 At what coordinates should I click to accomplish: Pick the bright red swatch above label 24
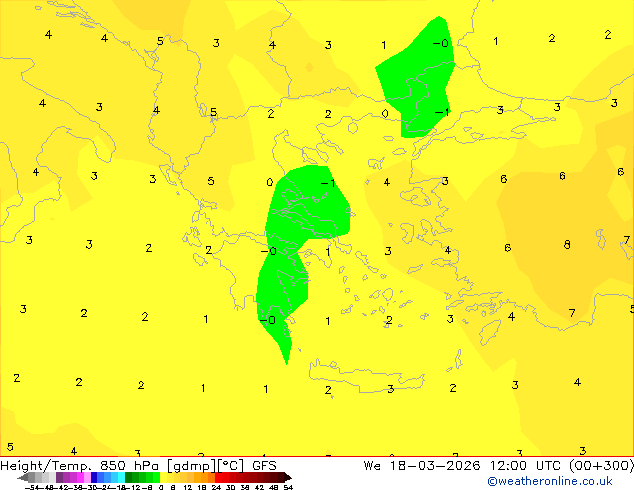click(x=218, y=477)
